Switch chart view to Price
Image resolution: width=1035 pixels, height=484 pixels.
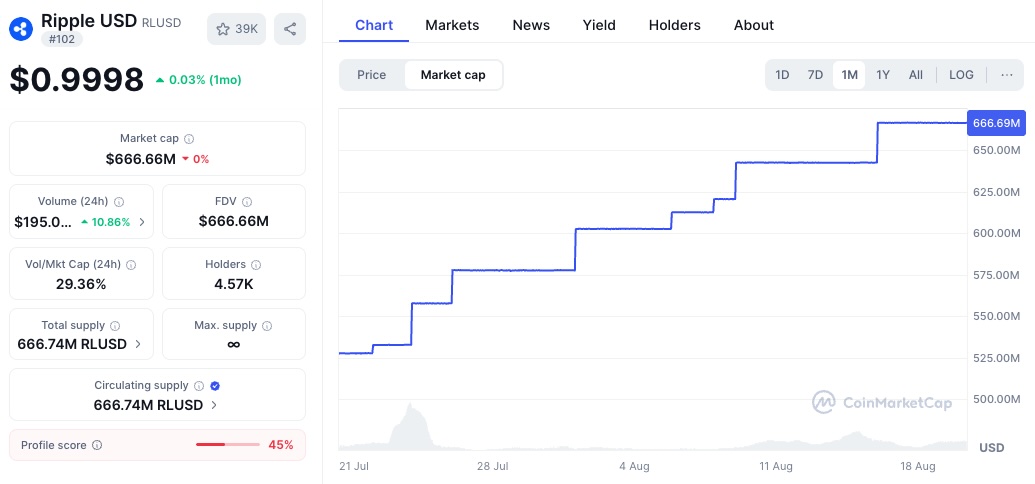click(372, 75)
